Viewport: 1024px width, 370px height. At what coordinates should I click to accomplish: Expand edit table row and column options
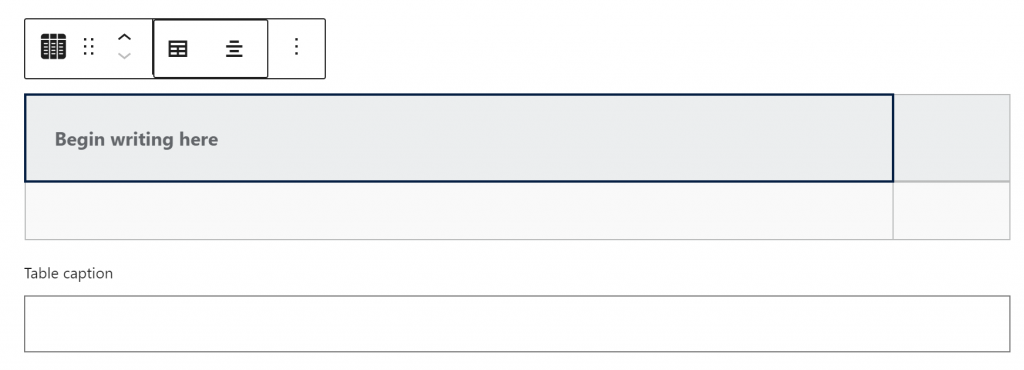178,48
